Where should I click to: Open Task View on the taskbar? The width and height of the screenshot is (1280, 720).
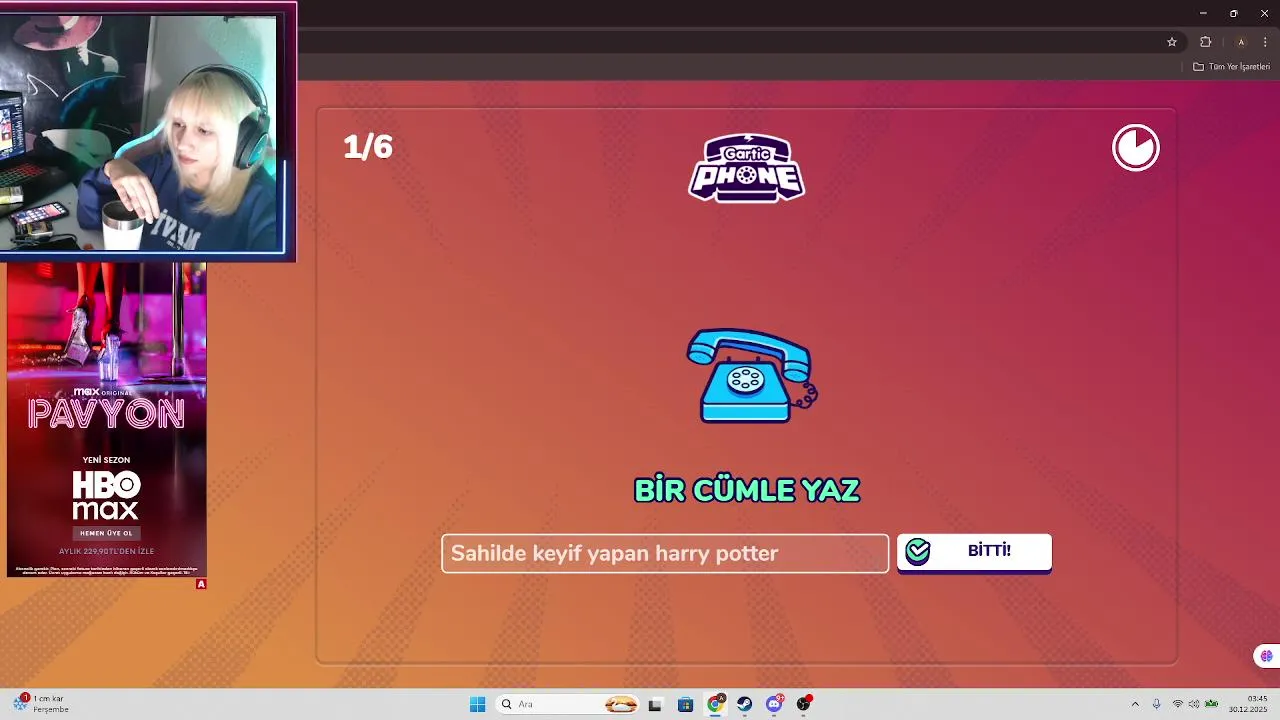pyautogui.click(x=655, y=704)
